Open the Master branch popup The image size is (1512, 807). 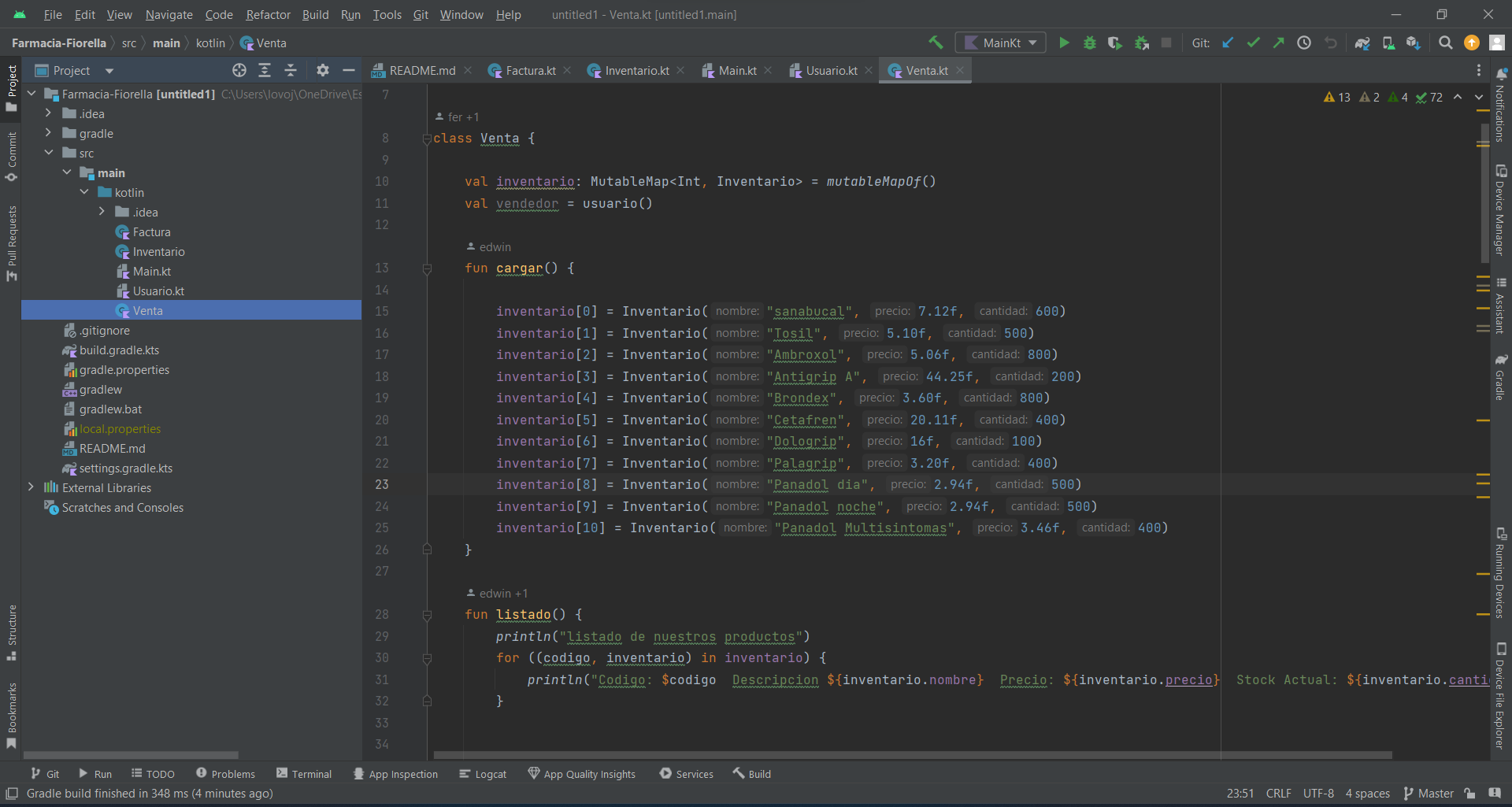point(1435,794)
